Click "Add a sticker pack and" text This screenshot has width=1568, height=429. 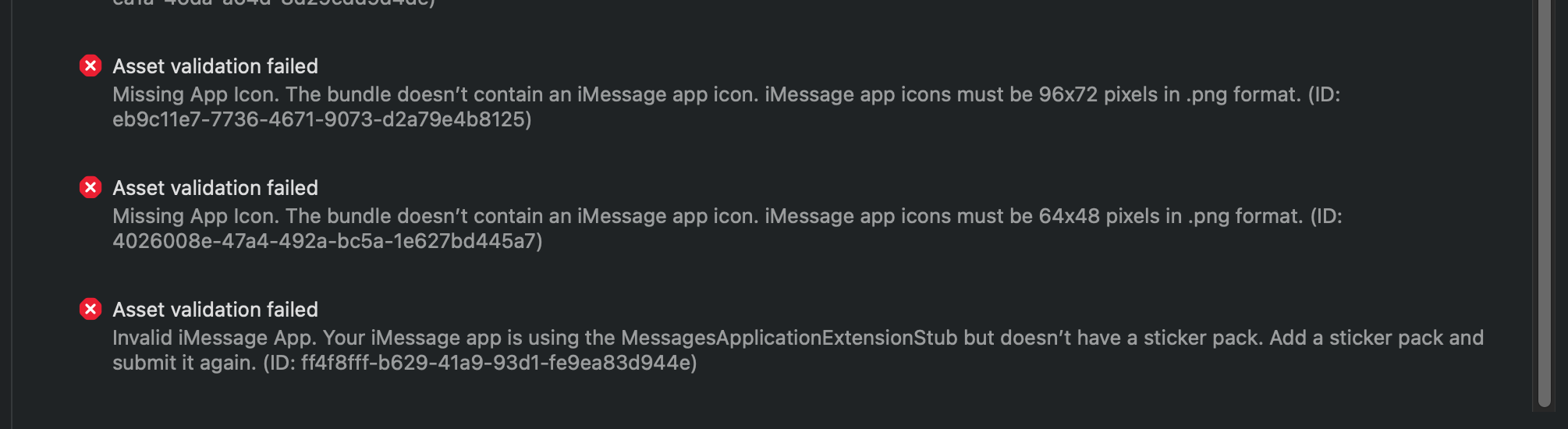(x=1376, y=338)
